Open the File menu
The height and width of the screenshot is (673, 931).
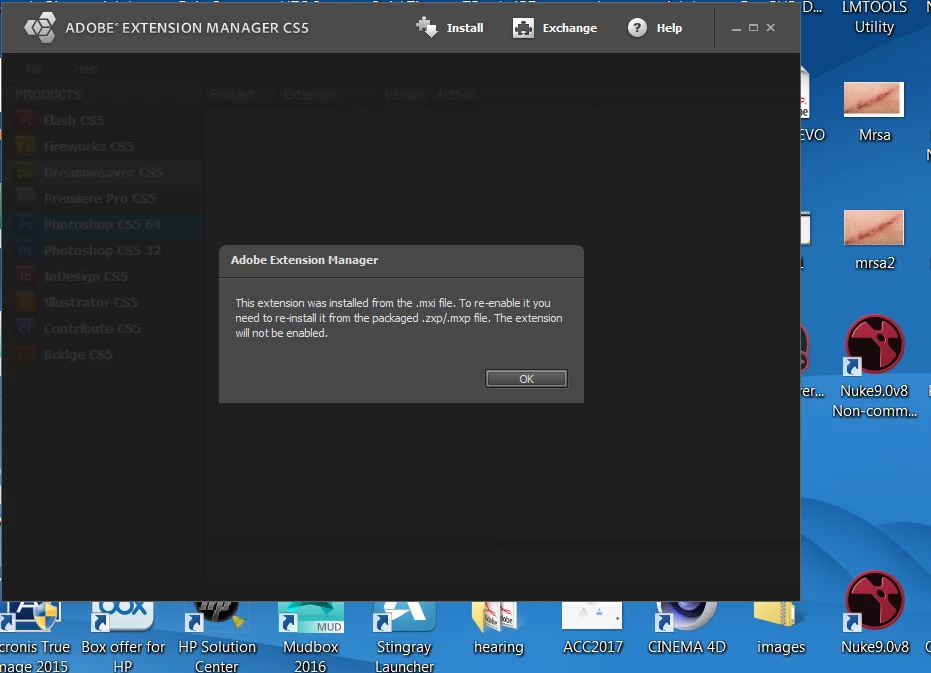[34, 69]
